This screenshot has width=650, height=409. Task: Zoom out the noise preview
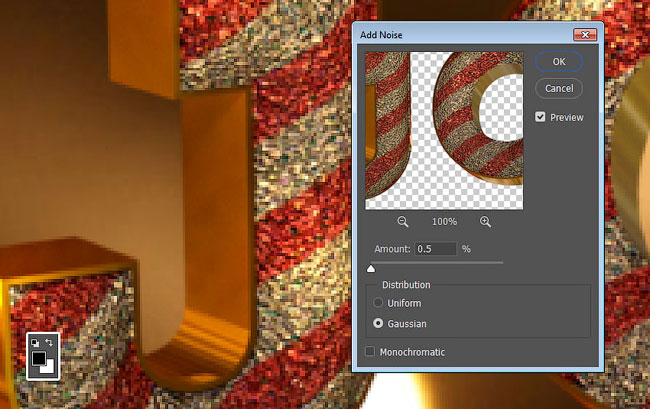coord(403,222)
